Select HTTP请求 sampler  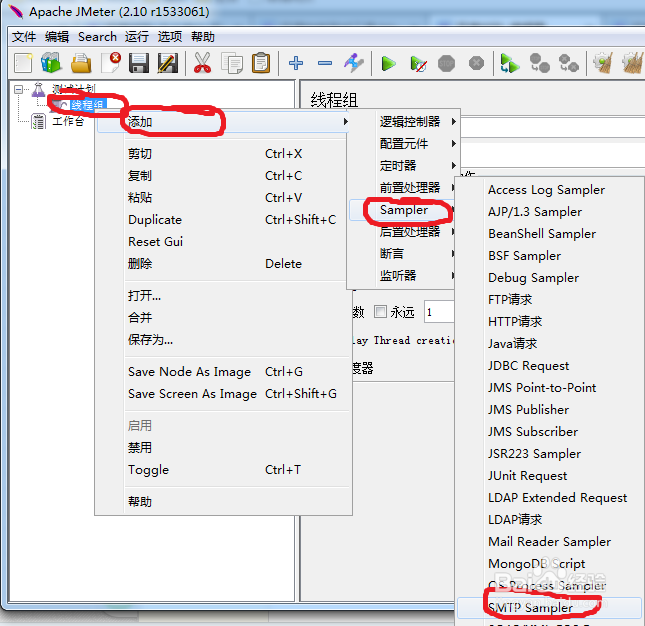tap(549, 322)
